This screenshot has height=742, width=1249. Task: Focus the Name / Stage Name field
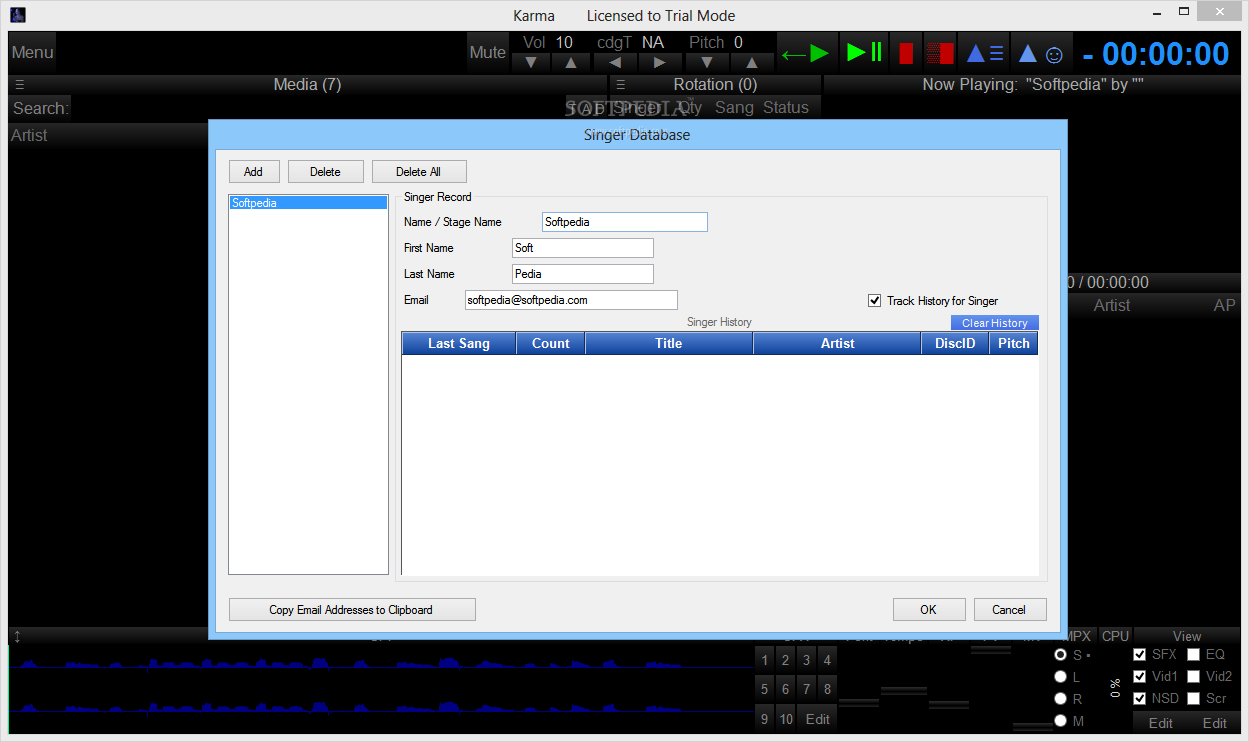(625, 222)
